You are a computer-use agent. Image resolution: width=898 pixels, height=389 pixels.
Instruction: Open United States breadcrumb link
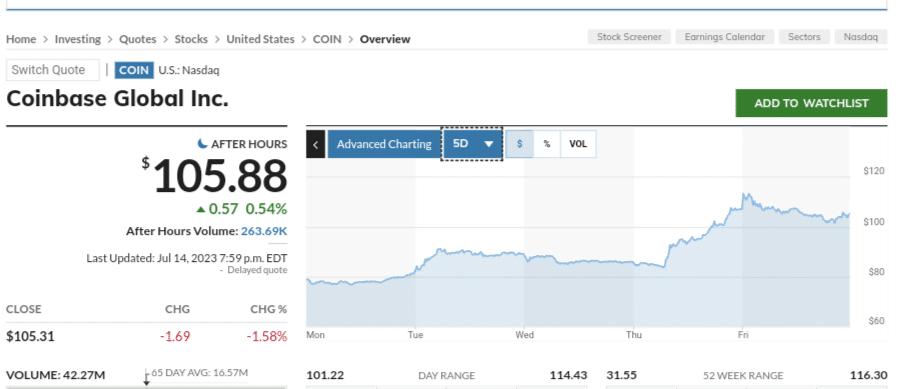click(x=260, y=39)
